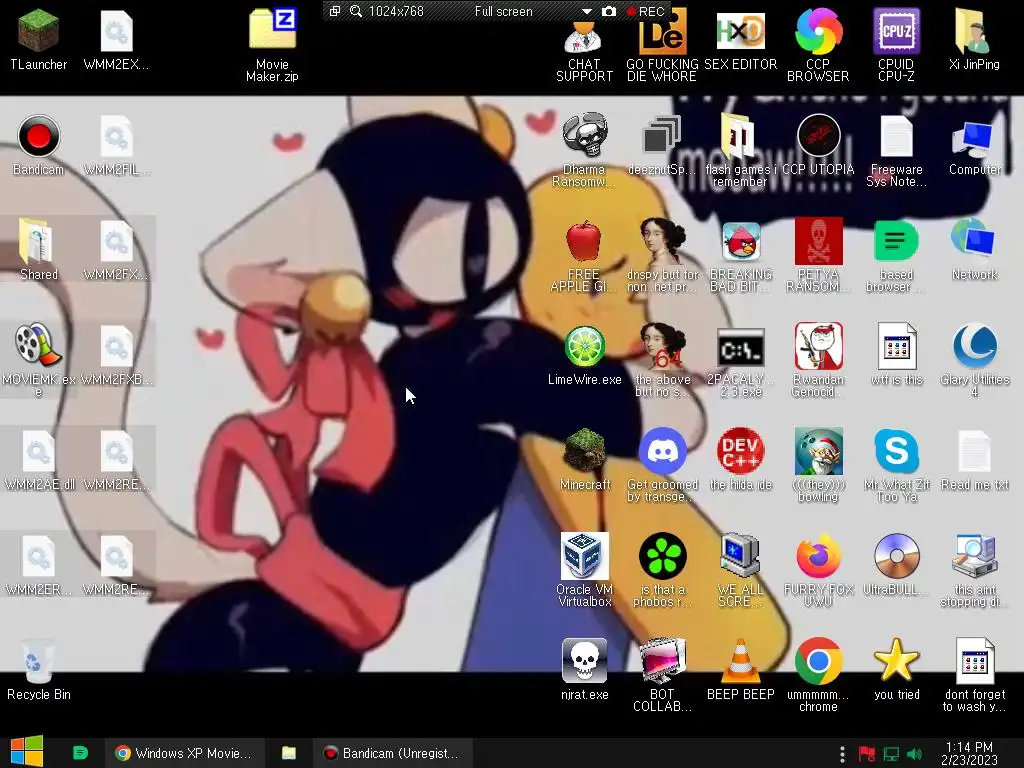Click the Bandicam REC button

point(645,11)
